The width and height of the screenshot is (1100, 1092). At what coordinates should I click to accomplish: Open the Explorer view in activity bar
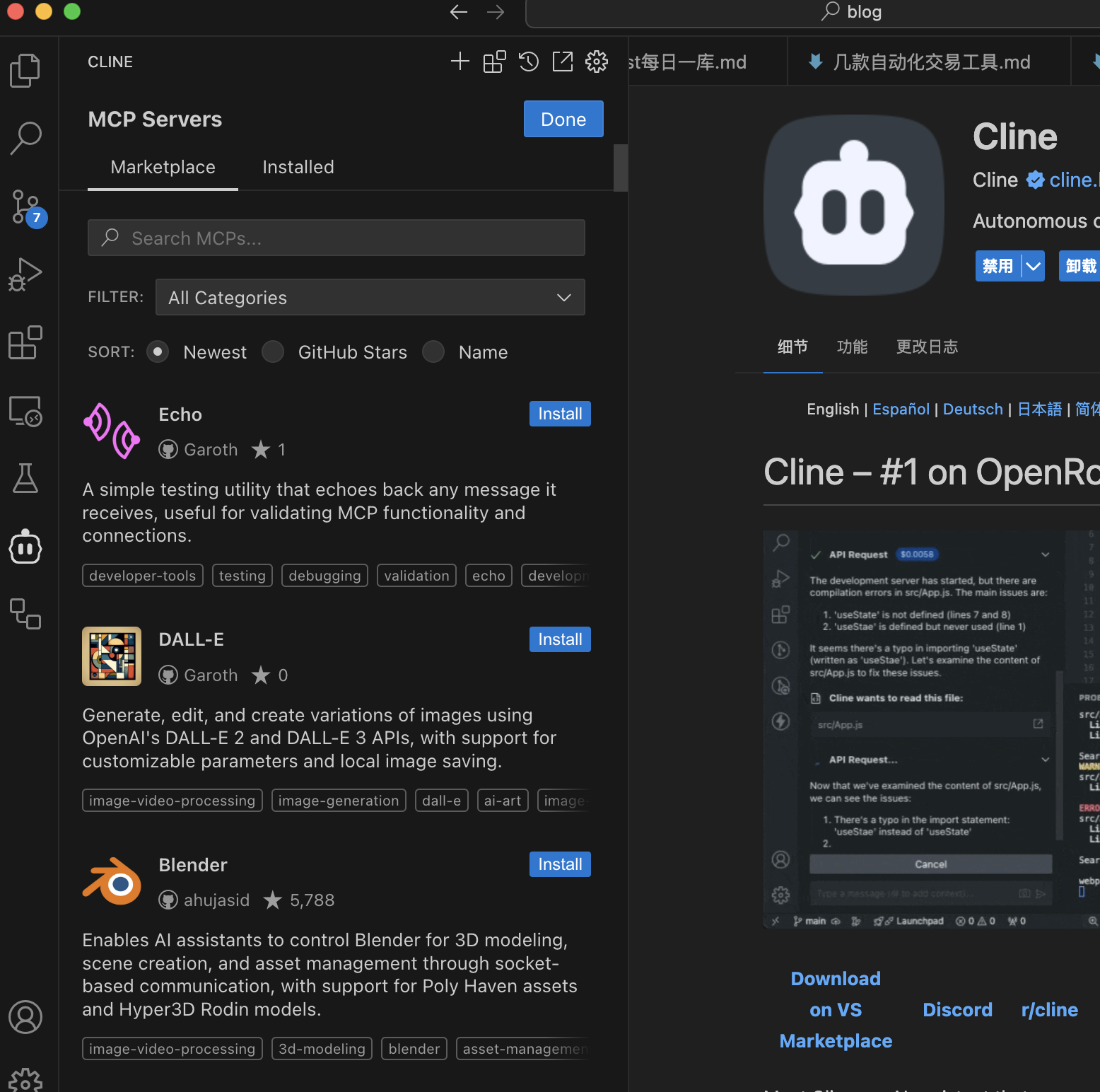[25, 71]
